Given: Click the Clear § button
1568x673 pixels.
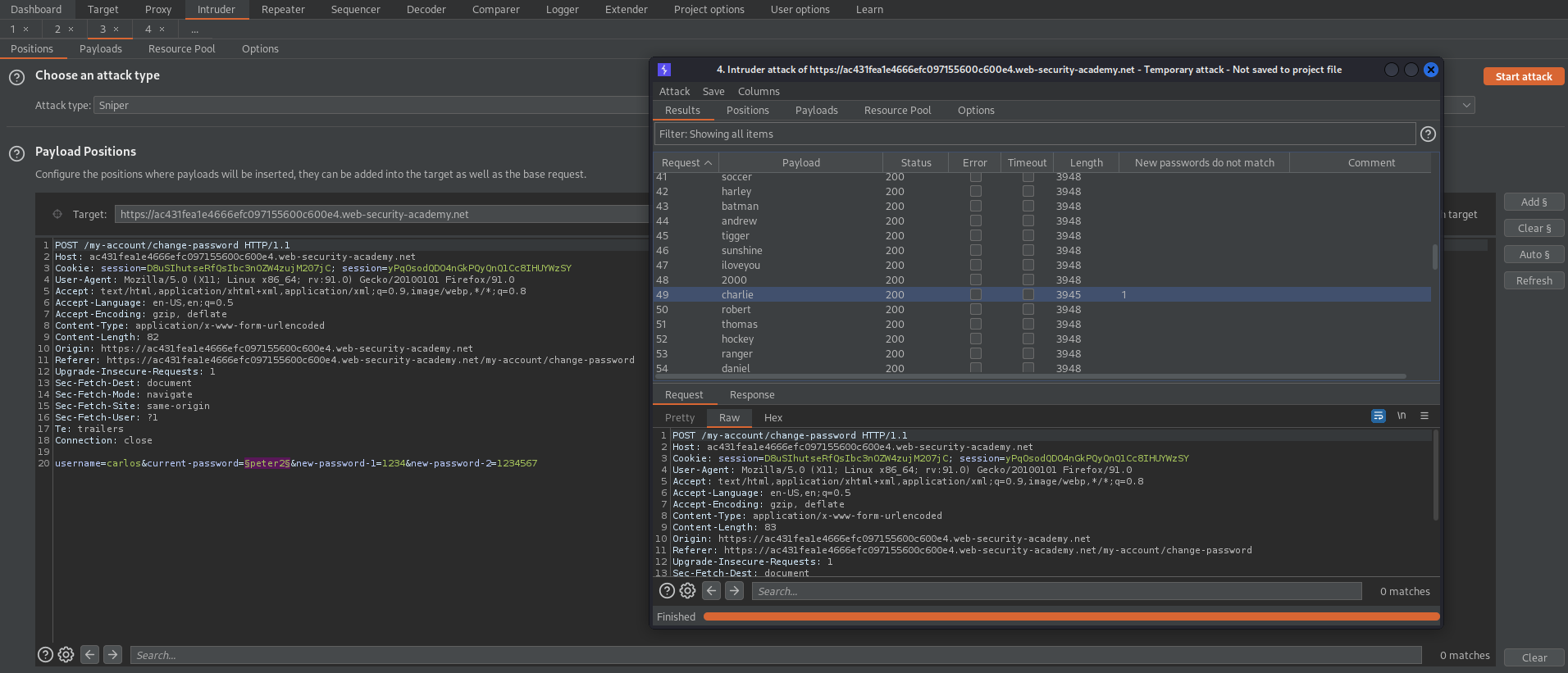Looking at the screenshot, I should (x=1534, y=228).
